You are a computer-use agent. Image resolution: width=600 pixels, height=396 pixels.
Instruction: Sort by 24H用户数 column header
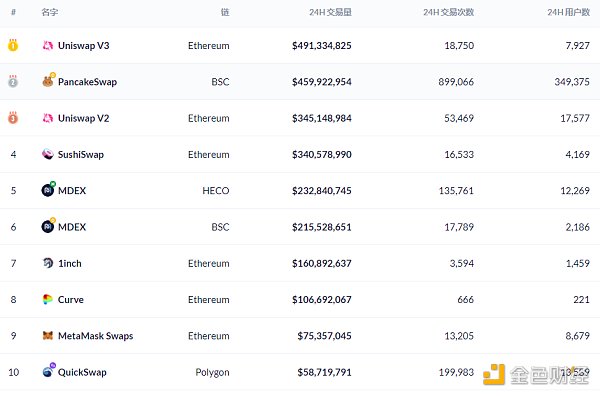(568, 12)
